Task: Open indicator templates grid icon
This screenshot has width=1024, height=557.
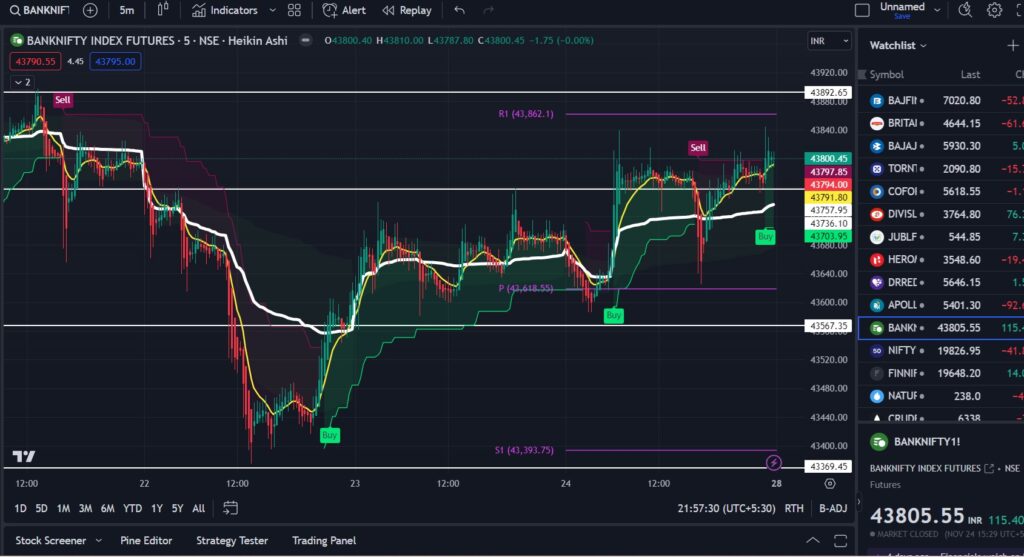Action: (x=295, y=10)
